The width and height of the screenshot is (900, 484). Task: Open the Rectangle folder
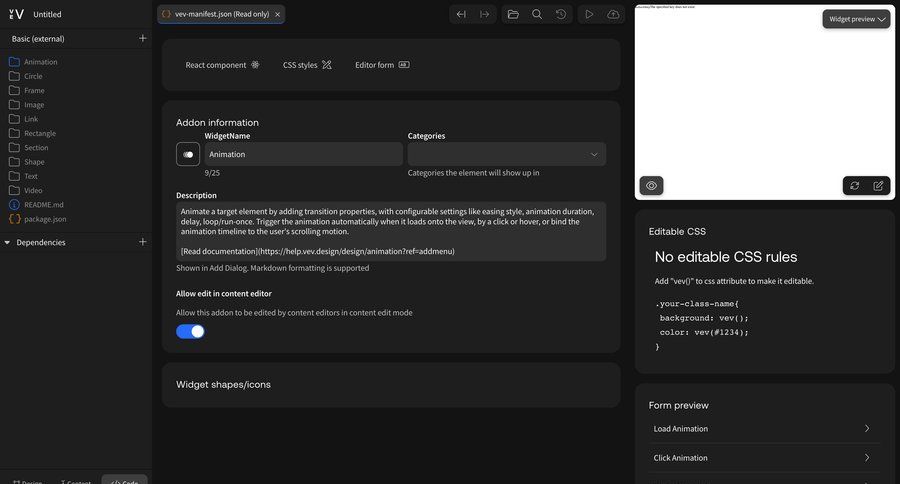[33, 133]
